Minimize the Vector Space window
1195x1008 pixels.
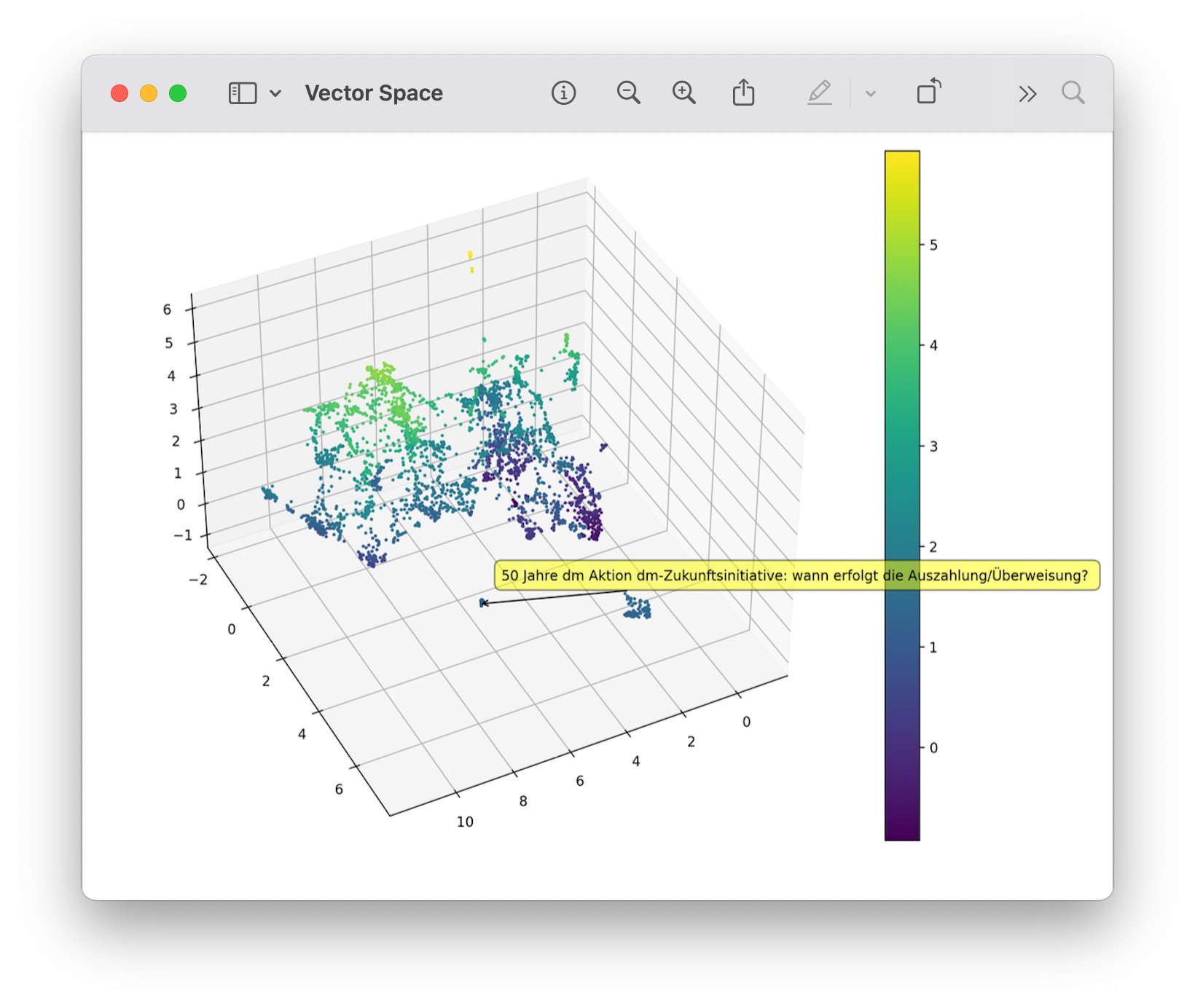tap(149, 93)
